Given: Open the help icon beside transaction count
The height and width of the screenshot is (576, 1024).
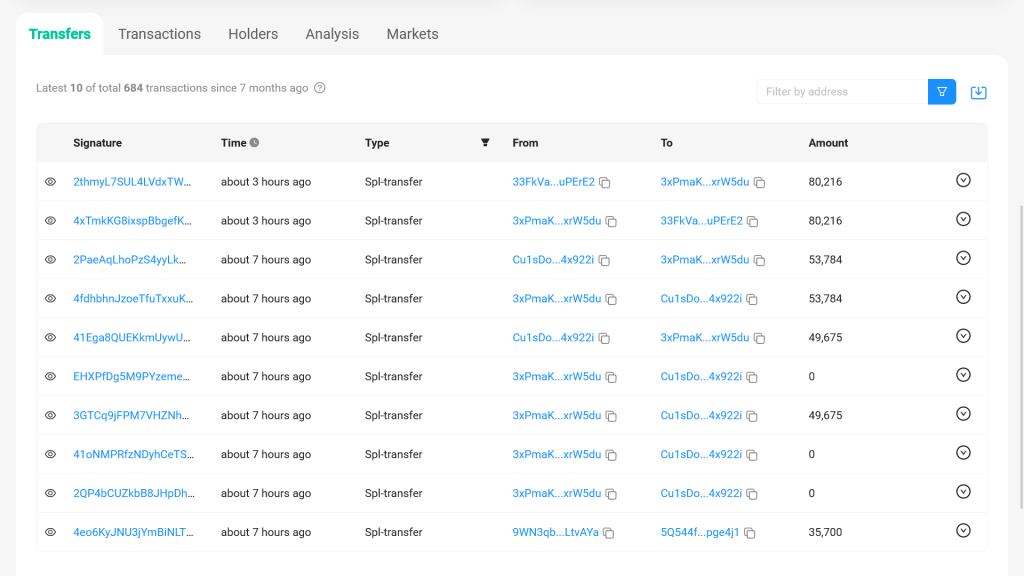Looking at the screenshot, I should 319,88.
